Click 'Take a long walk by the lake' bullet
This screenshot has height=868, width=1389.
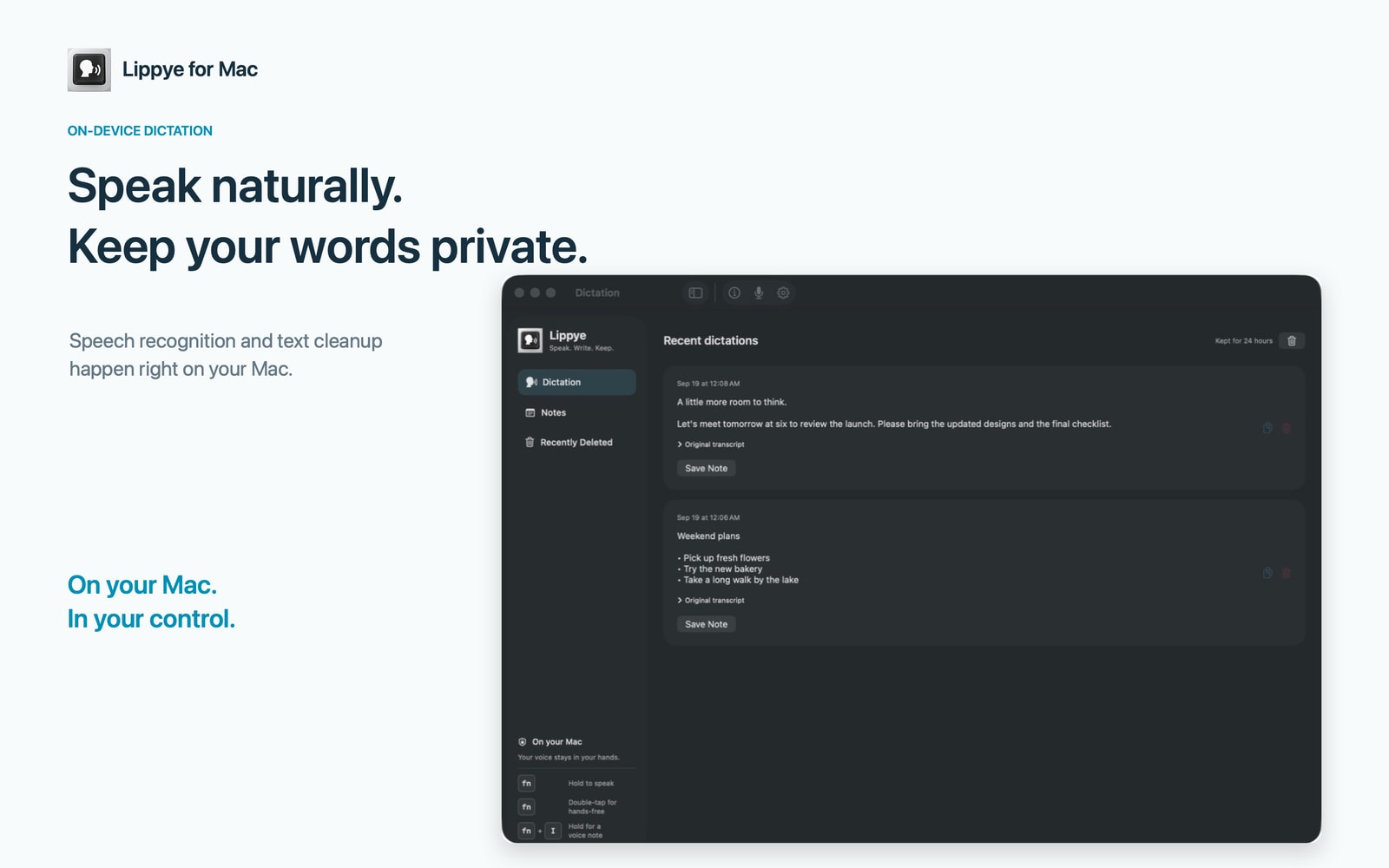[738, 580]
